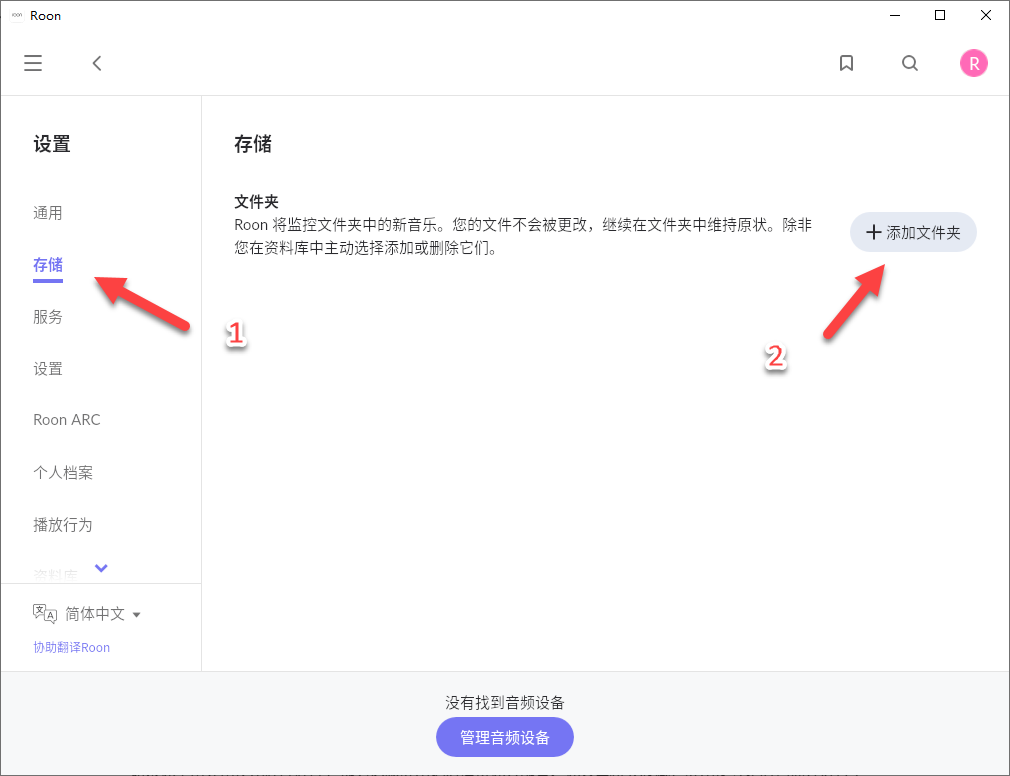The image size is (1010, 776).
Task: Select the 通用 settings tab
Action: click(x=48, y=213)
